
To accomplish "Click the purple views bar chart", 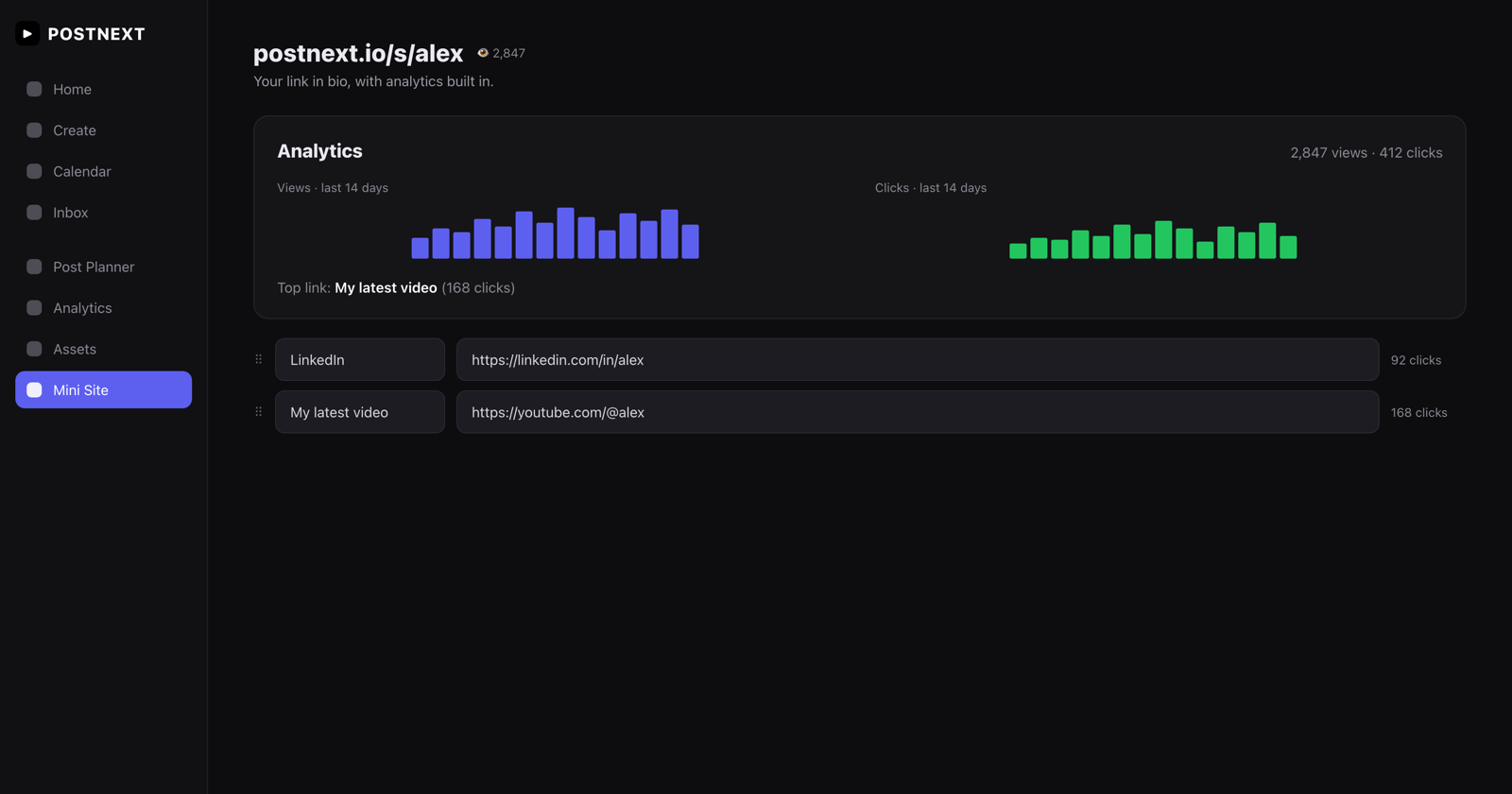I will (555, 233).
